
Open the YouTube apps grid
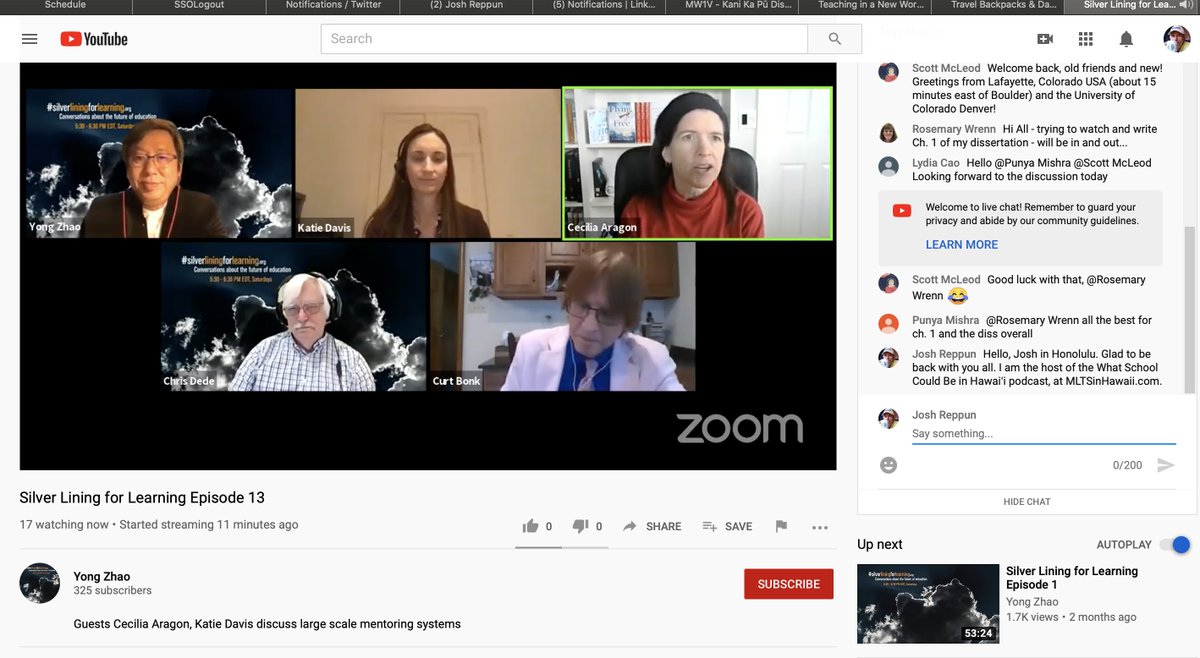[x=1086, y=39]
